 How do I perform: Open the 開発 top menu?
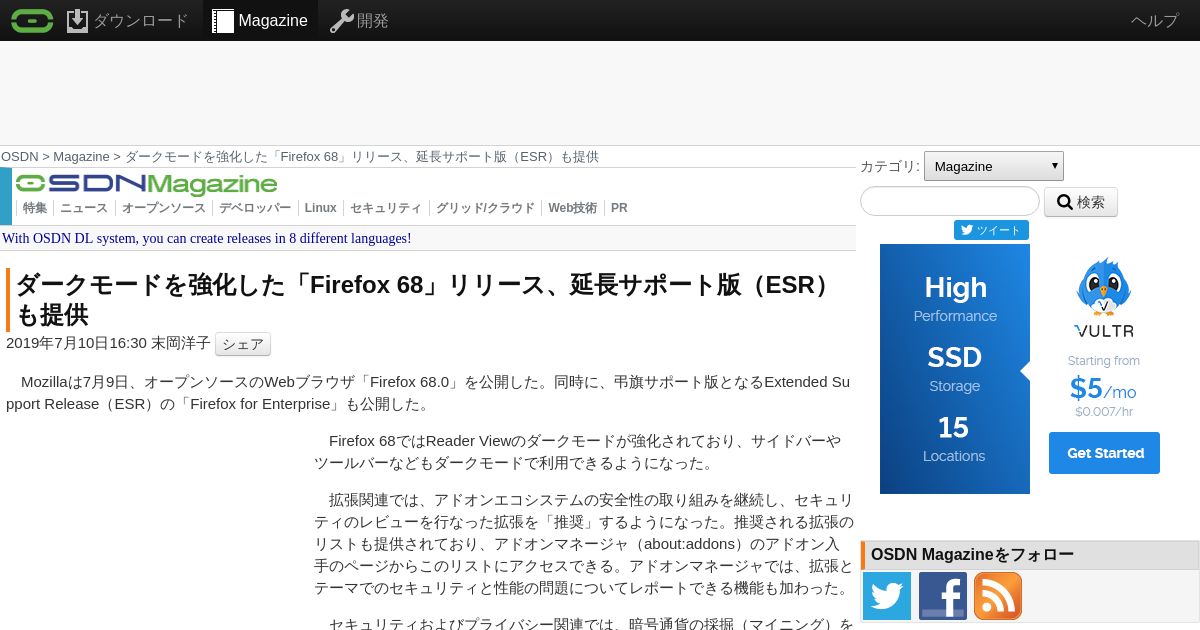(373, 20)
